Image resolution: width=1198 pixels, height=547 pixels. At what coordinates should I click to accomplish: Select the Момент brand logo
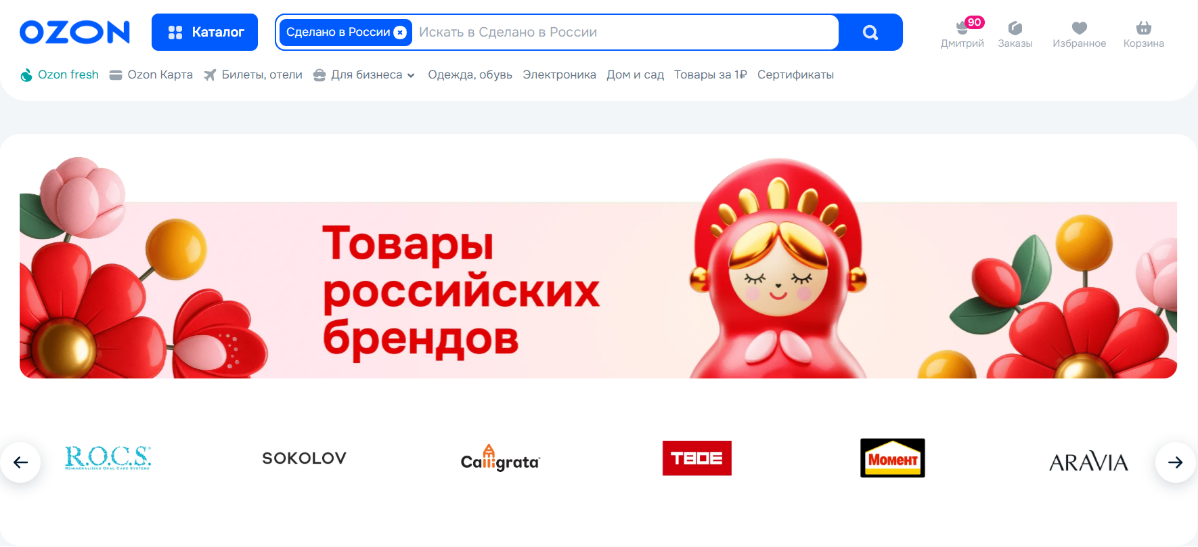(892, 458)
